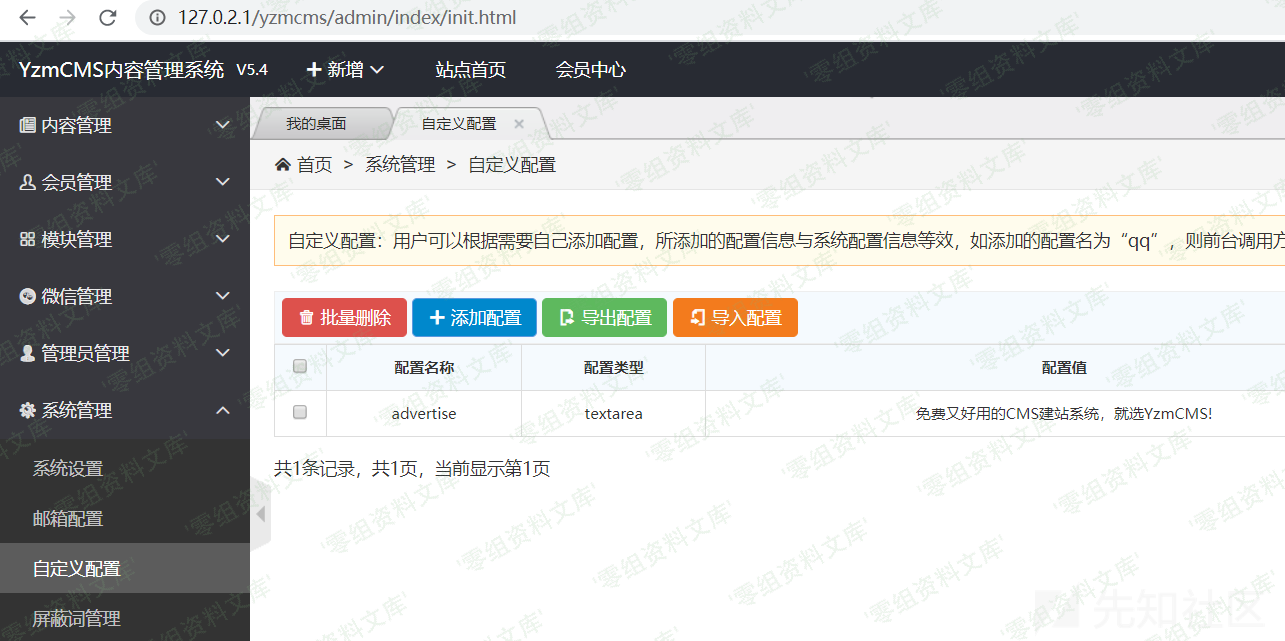Toggle the select-all checkbox in table header
The image size is (1285, 641).
[x=300, y=367]
